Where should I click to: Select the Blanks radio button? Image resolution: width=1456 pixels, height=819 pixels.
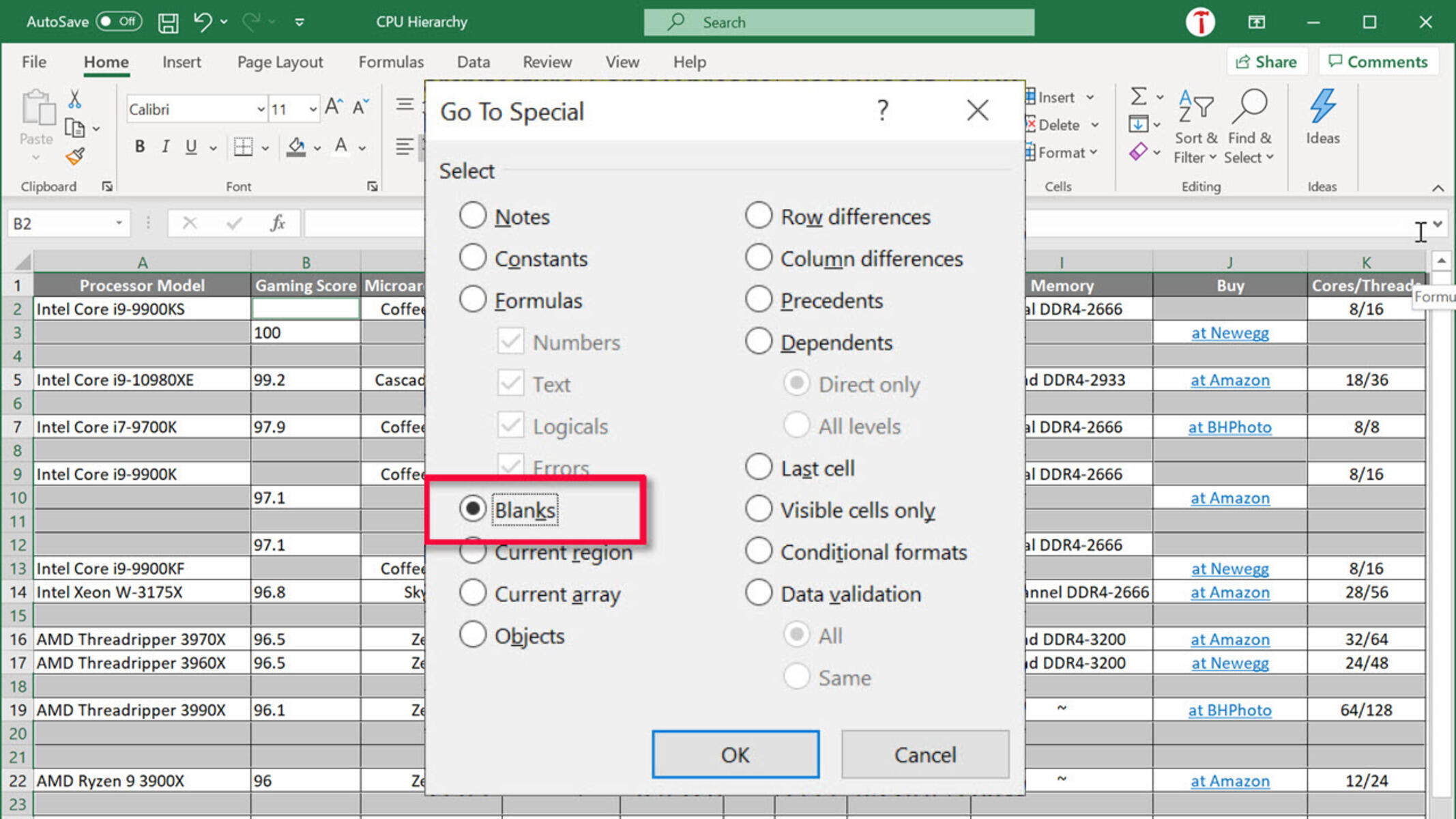coord(471,510)
